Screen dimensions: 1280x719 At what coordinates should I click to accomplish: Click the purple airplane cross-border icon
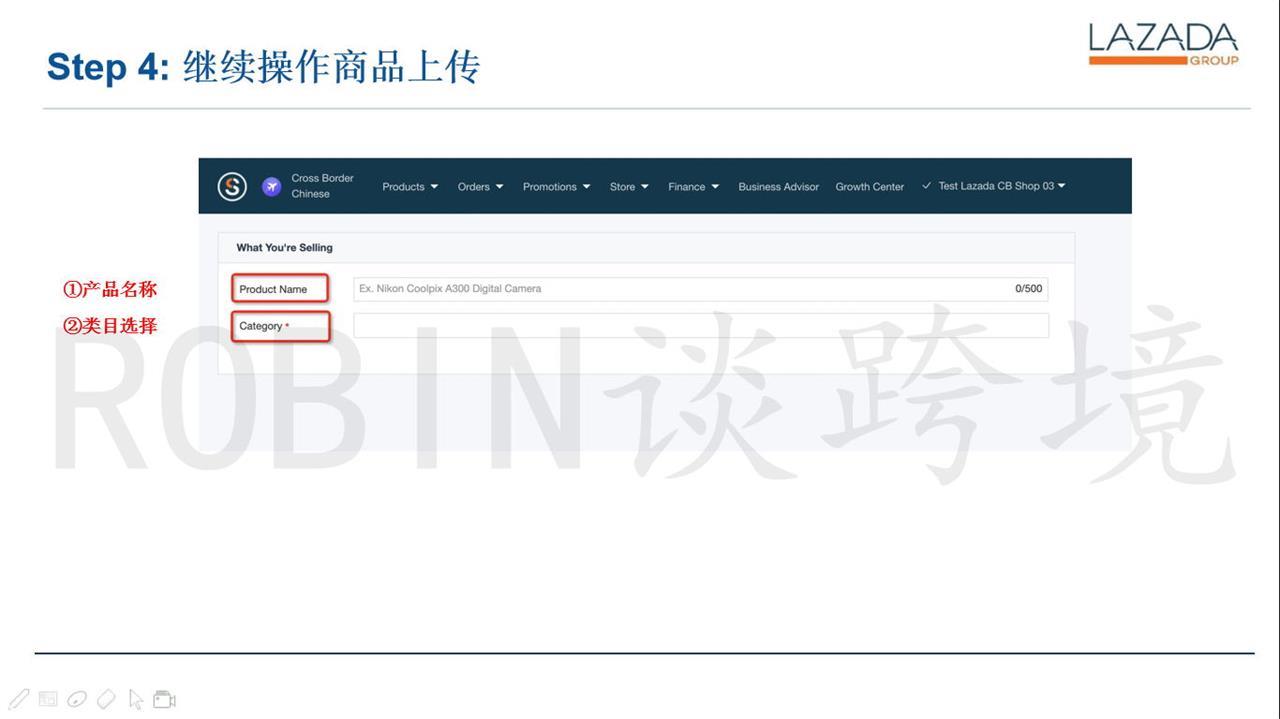[271, 186]
